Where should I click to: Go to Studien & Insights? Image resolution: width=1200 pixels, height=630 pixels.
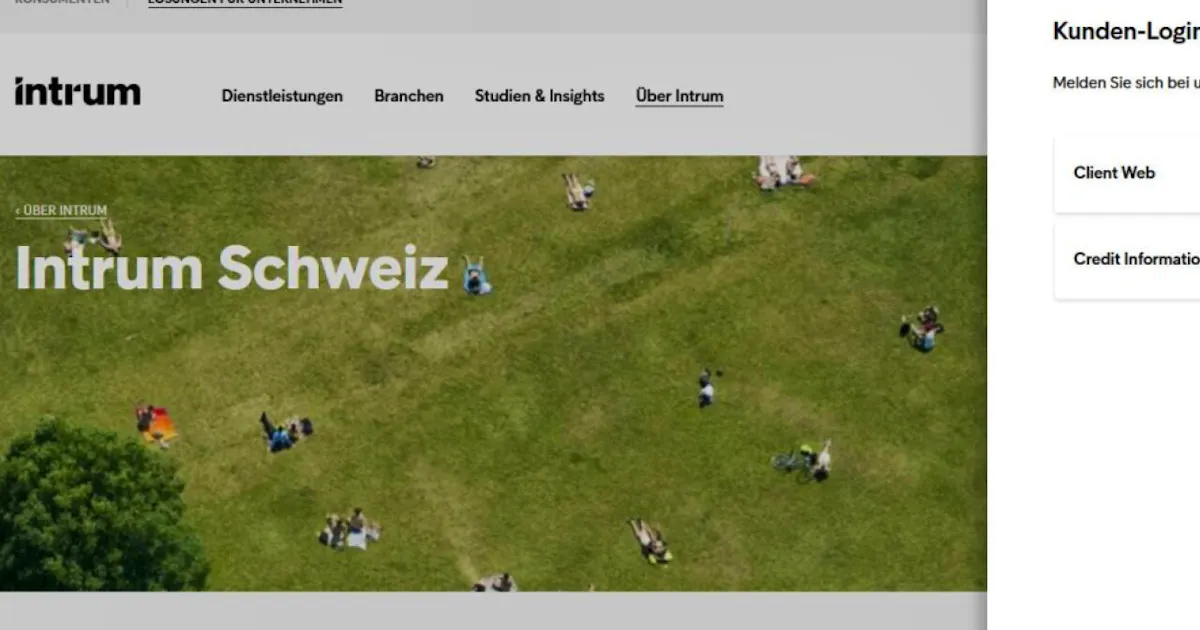[x=539, y=96]
